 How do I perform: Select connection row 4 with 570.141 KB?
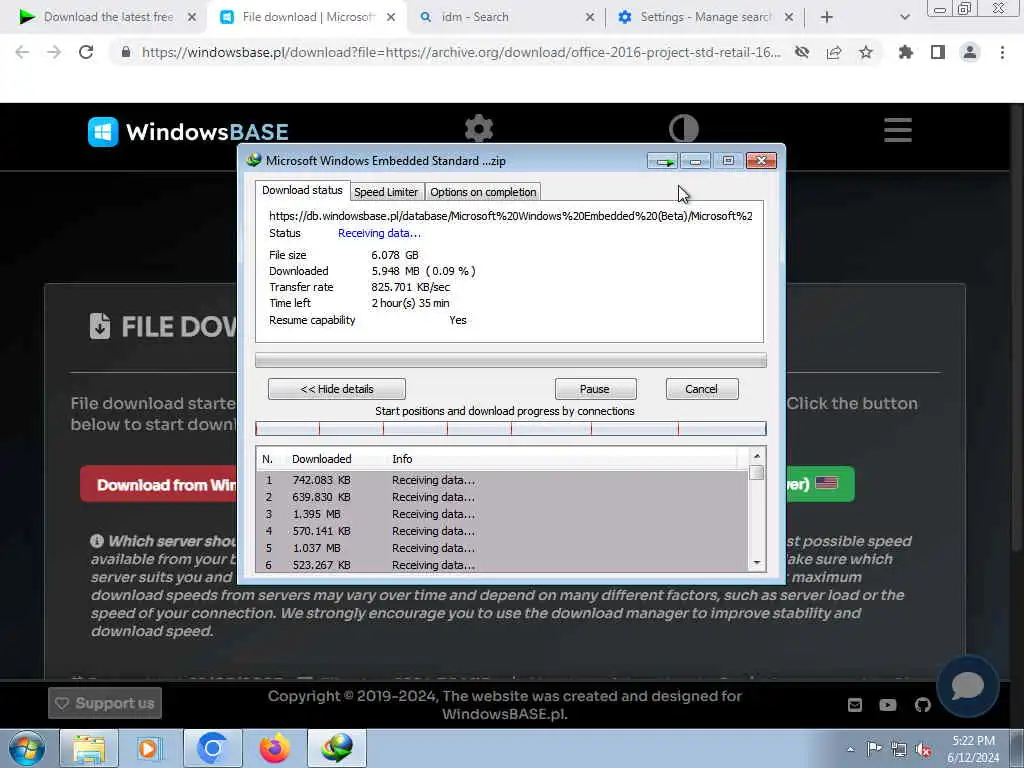502,531
